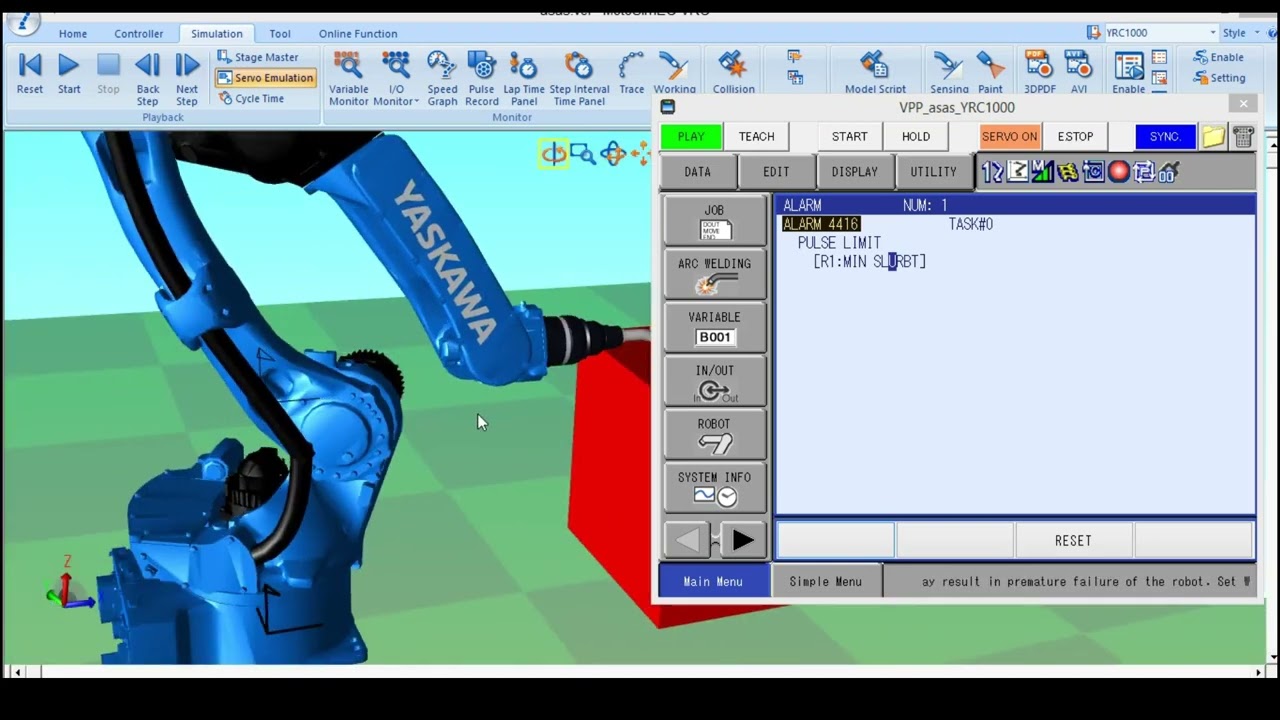1280x720 pixels.
Task: Click RESET to clear the alarm
Action: (x=1074, y=541)
